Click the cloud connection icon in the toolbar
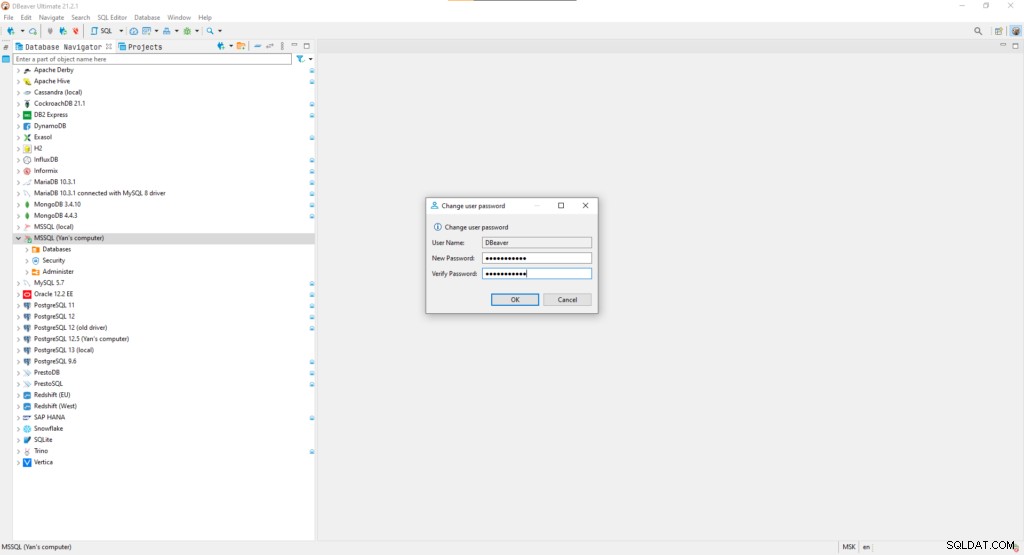Viewport: 1024px width, 555px height. click(x=33, y=31)
